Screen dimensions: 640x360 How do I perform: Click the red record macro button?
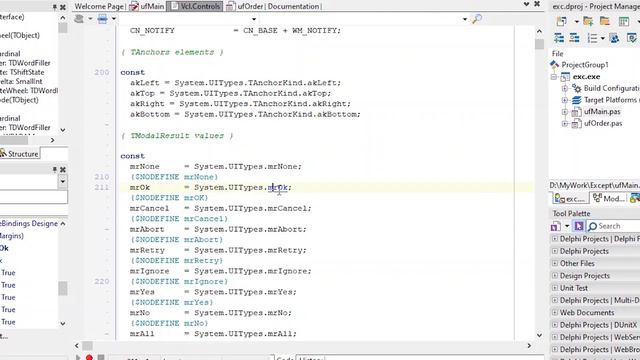point(89,358)
